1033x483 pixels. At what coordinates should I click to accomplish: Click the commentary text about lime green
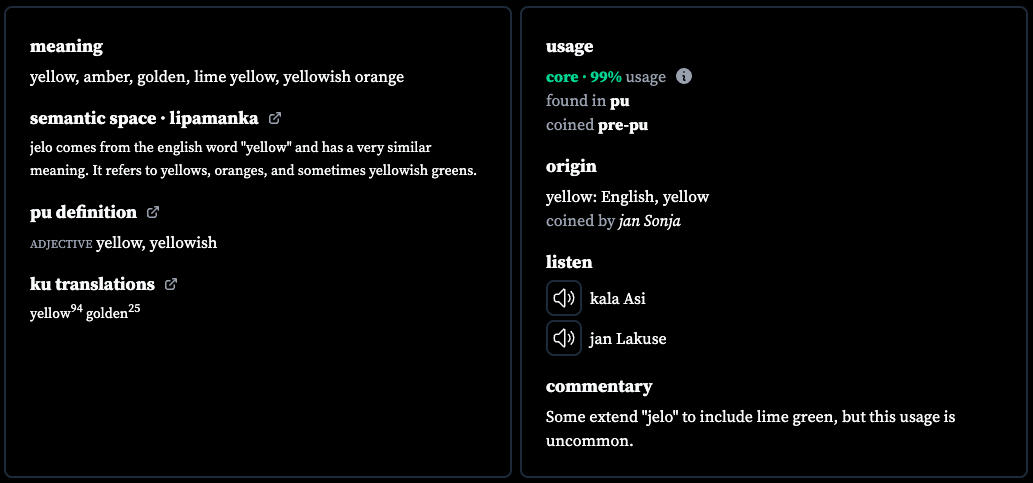click(x=750, y=429)
